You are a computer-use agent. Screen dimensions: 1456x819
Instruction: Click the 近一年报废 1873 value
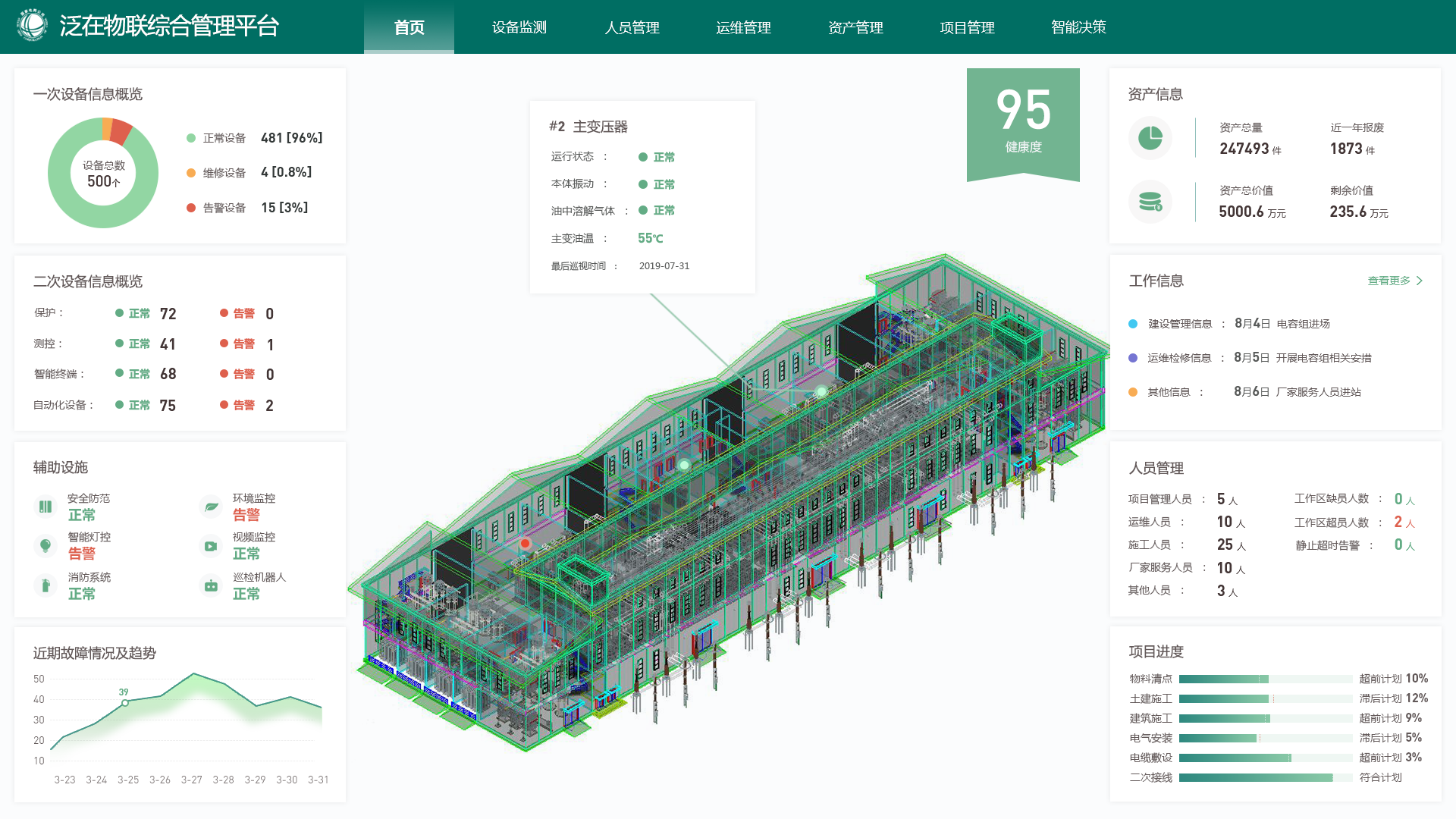click(1352, 149)
